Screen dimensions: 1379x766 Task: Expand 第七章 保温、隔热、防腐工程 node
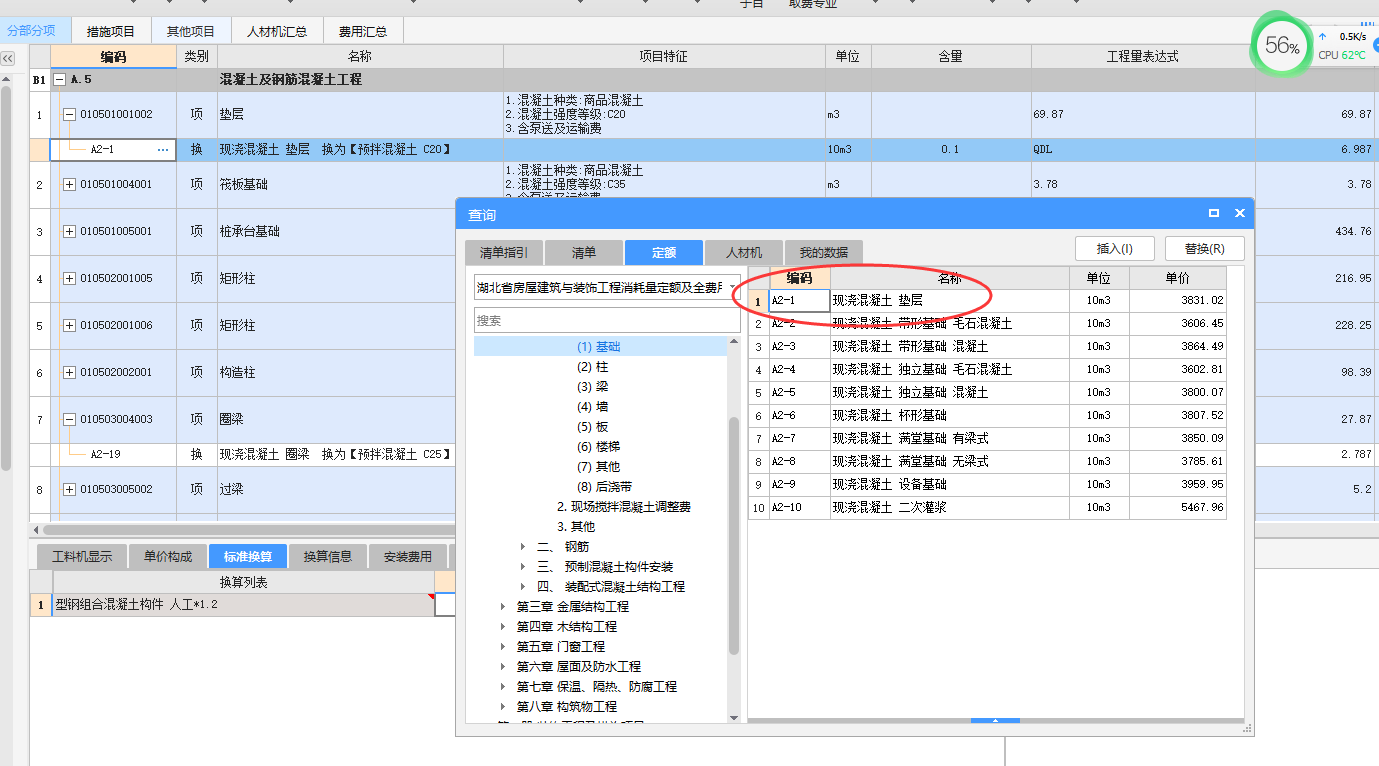pyautogui.click(x=503, y=687)
